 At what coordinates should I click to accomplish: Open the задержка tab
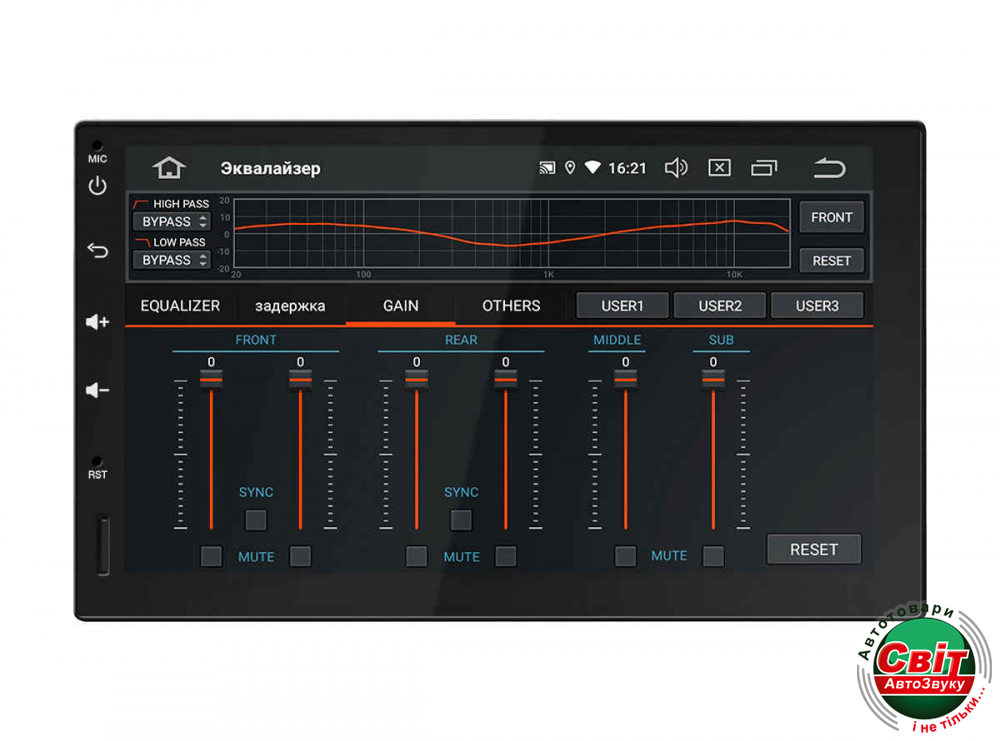(x=290, y=306)
